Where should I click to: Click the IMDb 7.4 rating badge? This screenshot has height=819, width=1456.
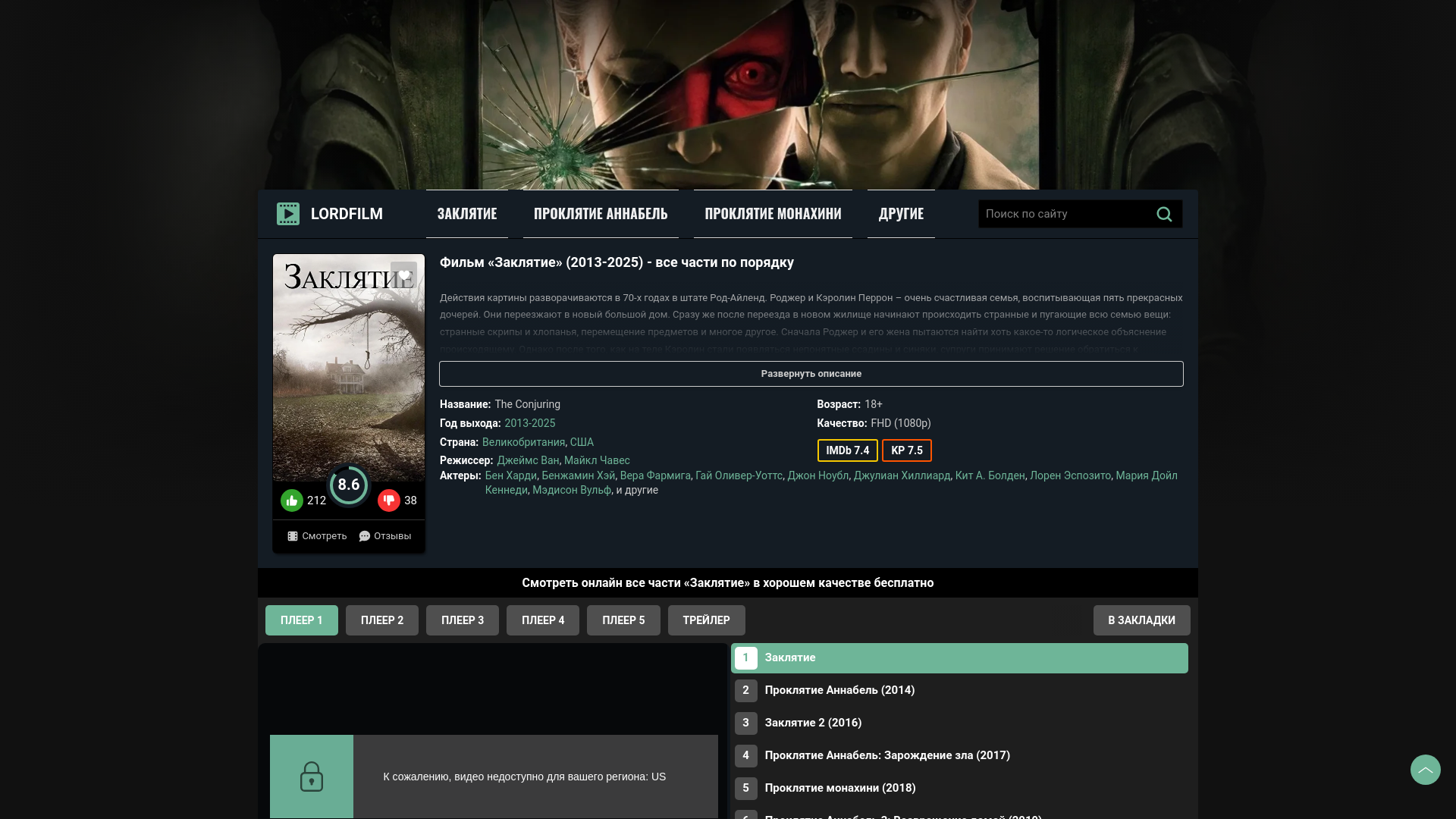pyautogui.click(x=848, y=450)
